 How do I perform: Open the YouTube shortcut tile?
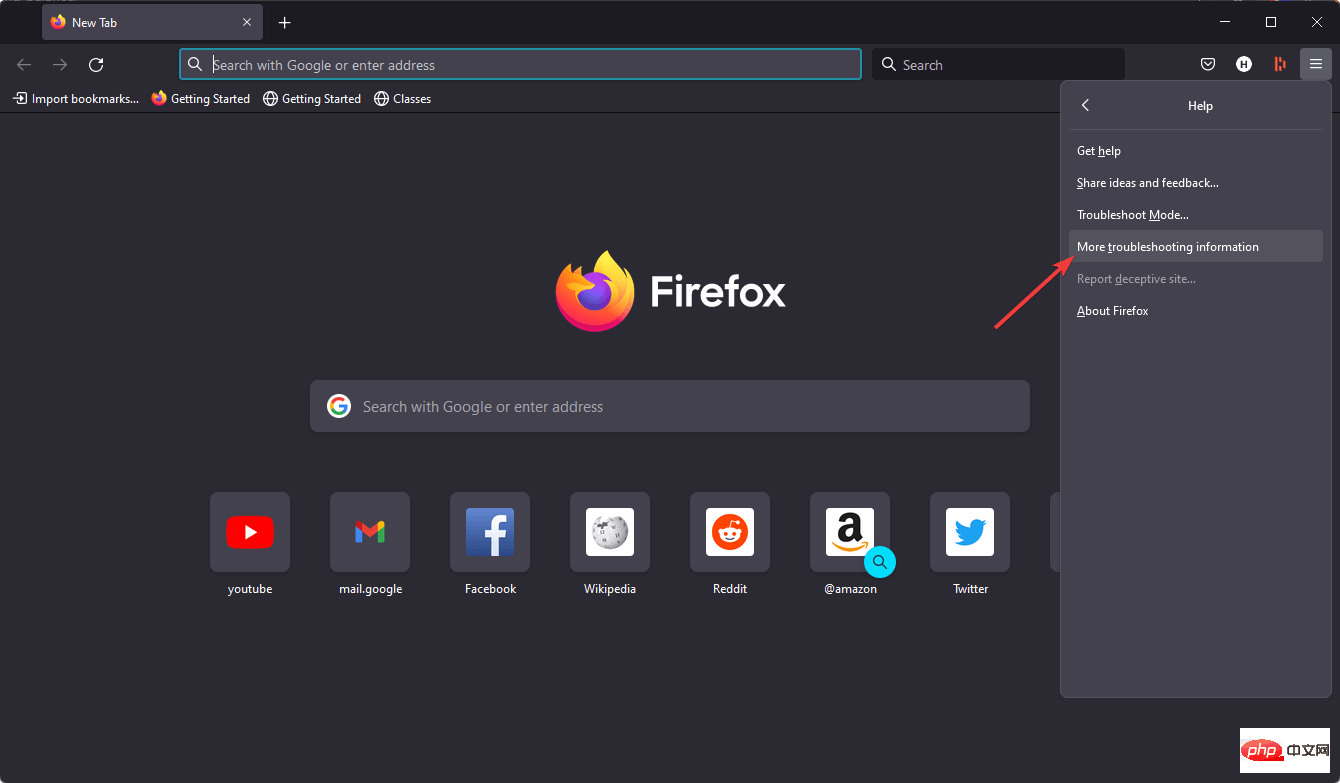tap(250, 532)
